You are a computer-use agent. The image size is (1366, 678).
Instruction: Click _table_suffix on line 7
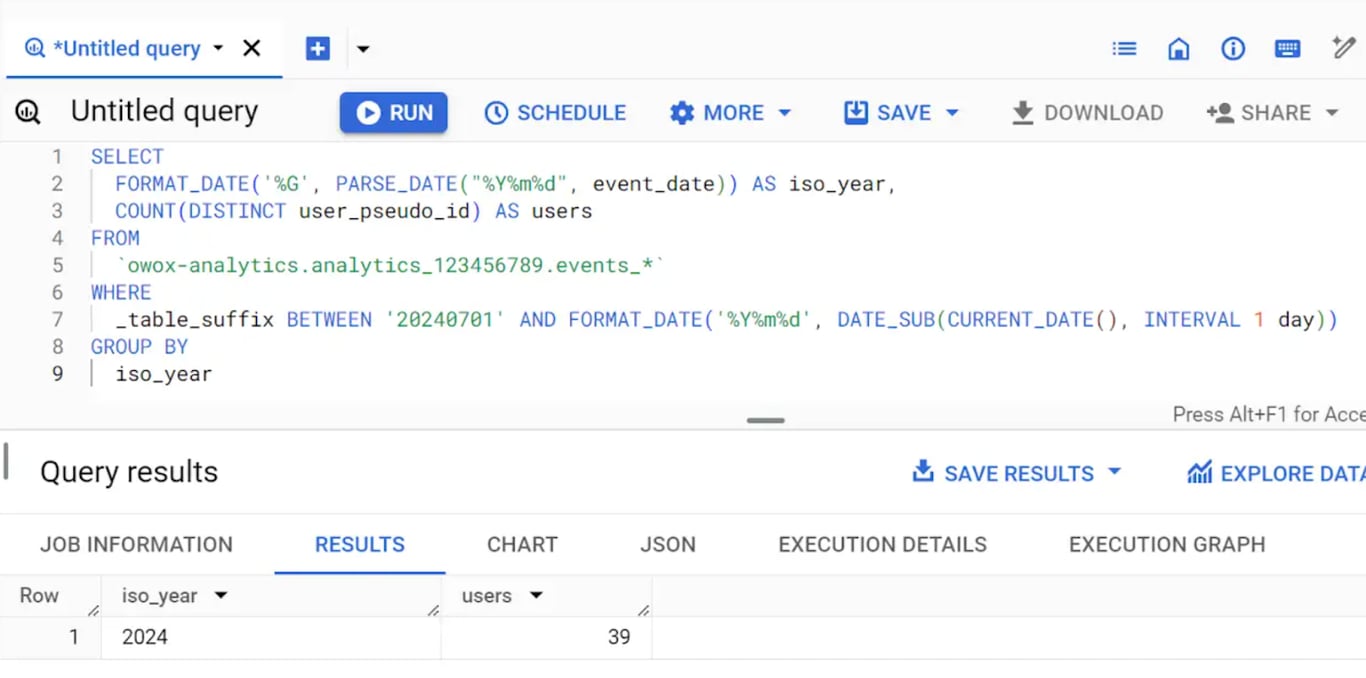click(194, 320)
